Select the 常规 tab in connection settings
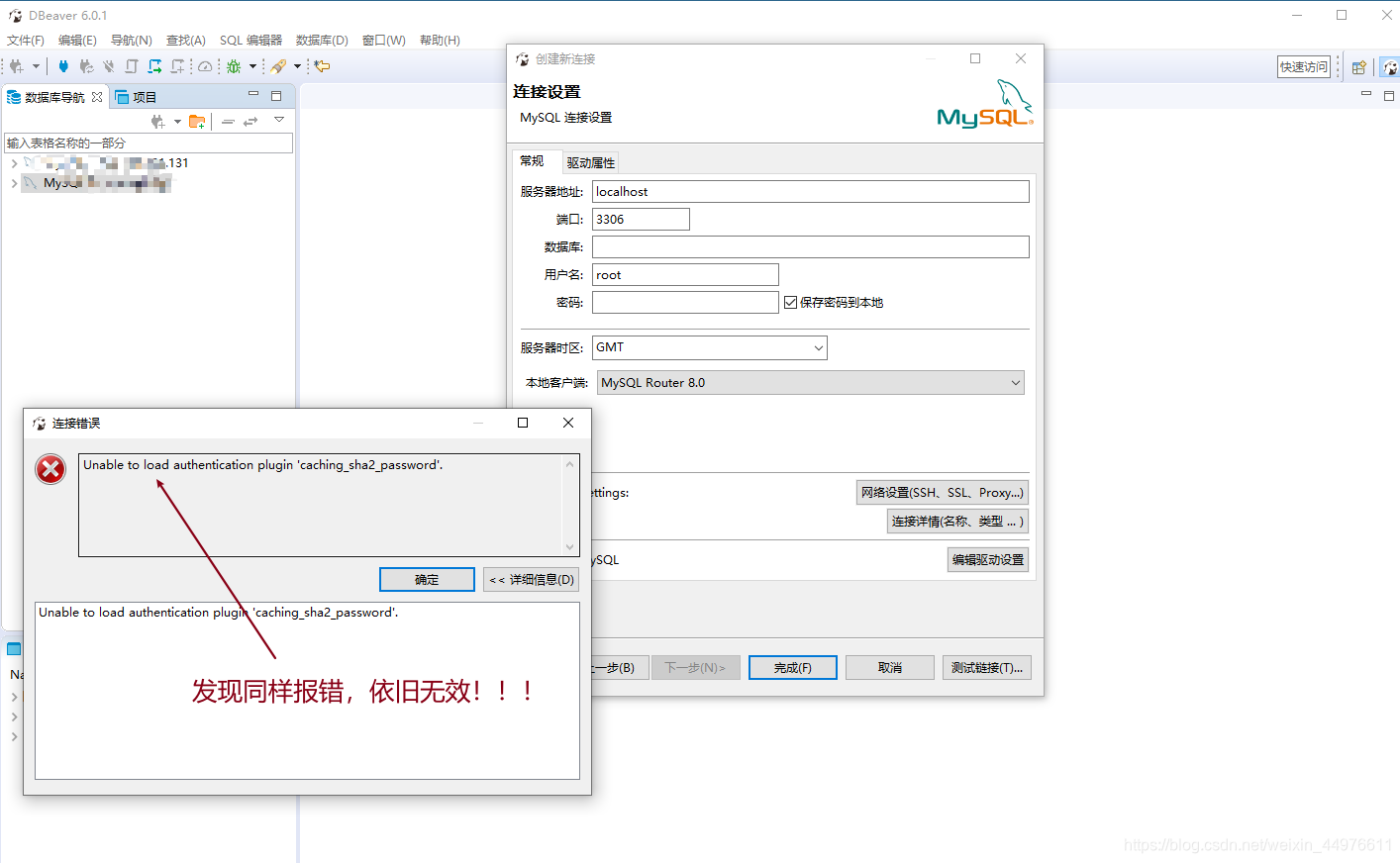This screenshot has width=1400, height=863. (532, 161)
